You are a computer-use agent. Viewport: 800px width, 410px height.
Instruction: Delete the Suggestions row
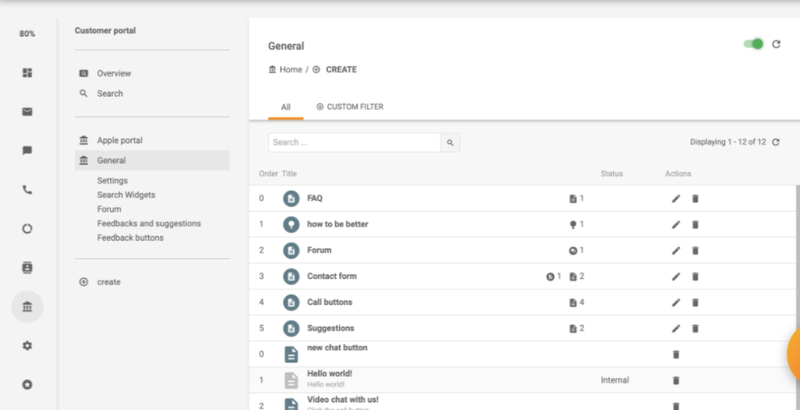point(695,328)
